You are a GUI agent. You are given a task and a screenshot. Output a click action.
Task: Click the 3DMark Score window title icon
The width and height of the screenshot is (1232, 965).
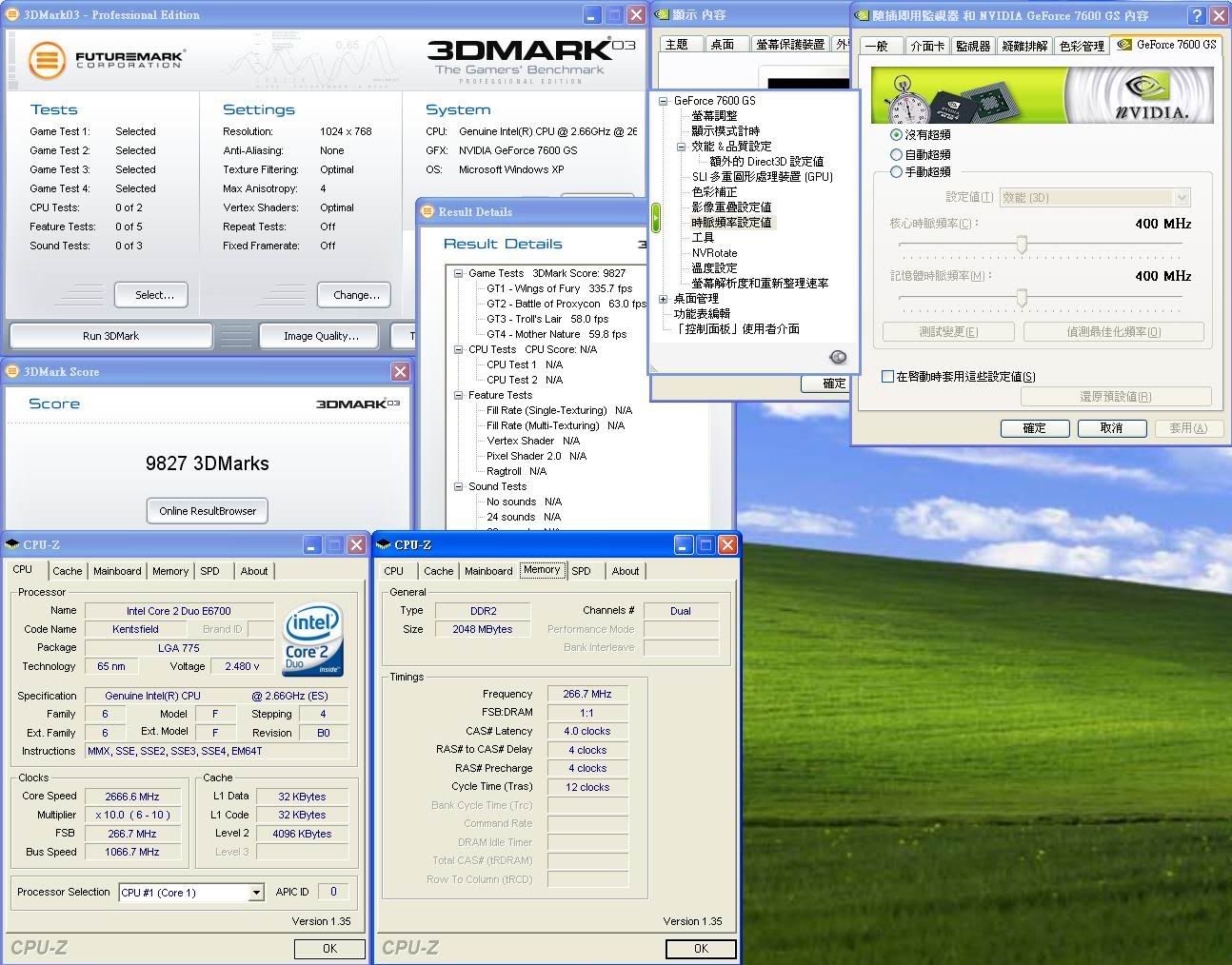12,371
